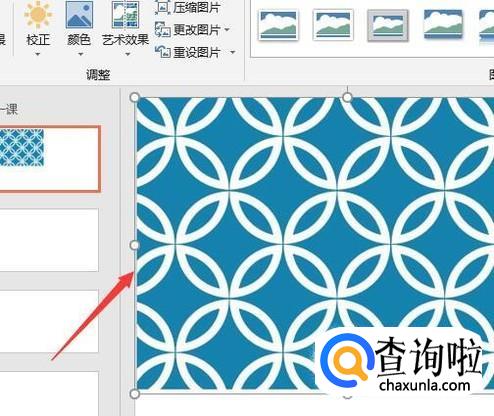
Task: Click the bottom-left image resize handle
Action: (134, 394)
